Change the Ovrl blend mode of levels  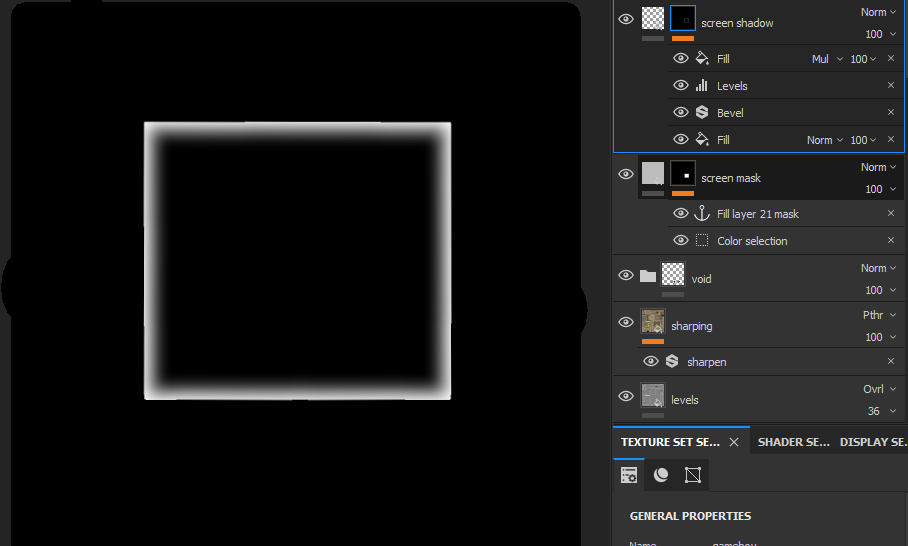coord(880,389)
